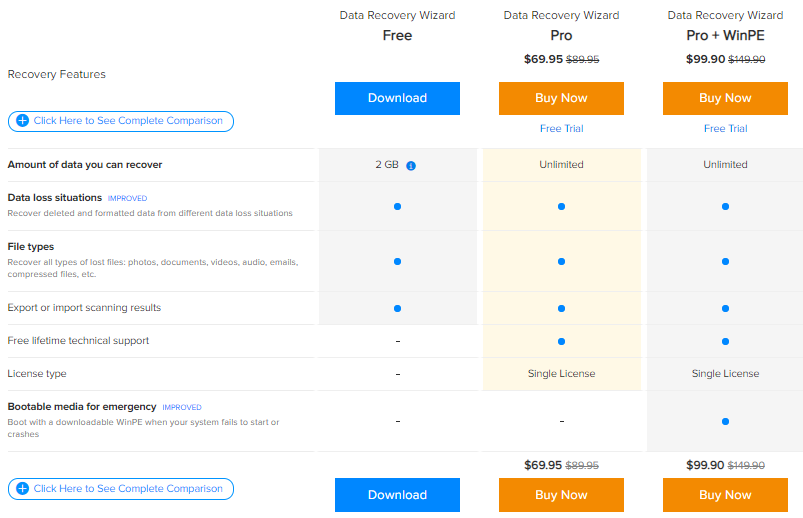Click Free lifetime support dot in Pro column
This screenshot has width=803, height=518.
561,341
